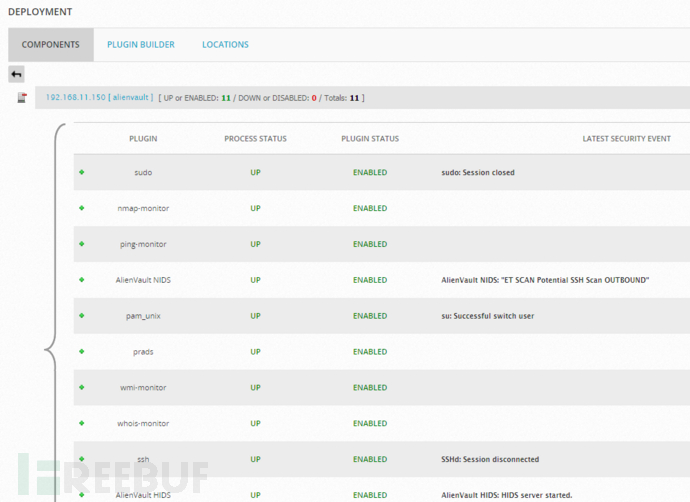Click green status dot in whois-monitor row
This screenshot has height=502, width=690.
[81, 423]
